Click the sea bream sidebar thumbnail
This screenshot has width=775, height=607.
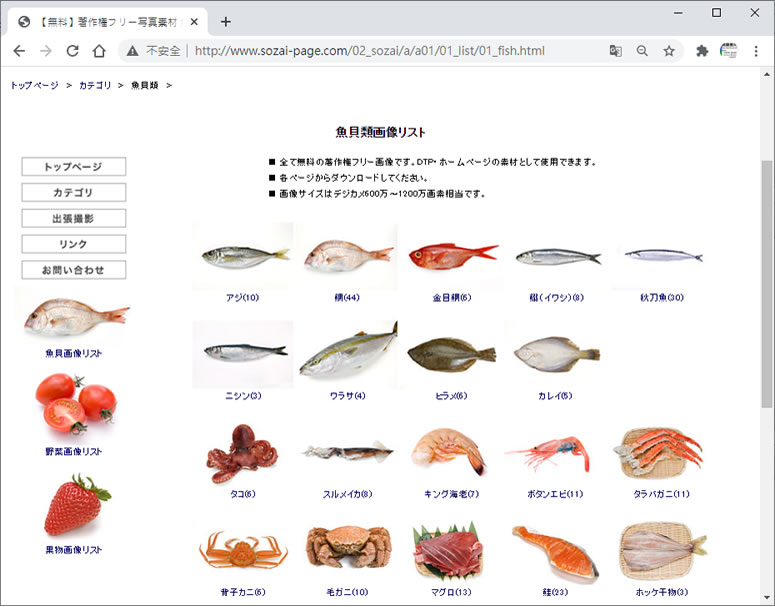(74, 316)
